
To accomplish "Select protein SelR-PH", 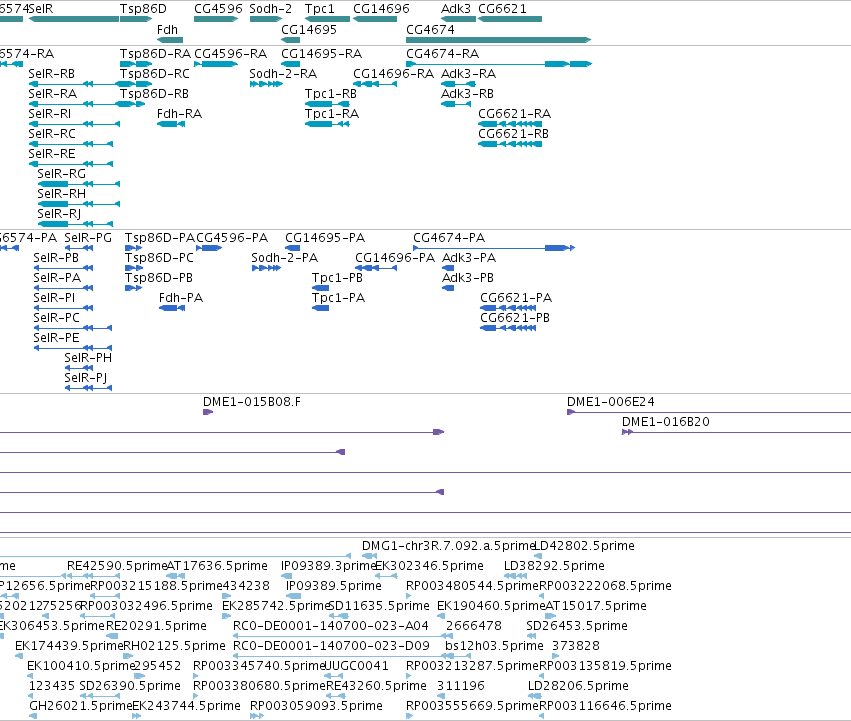I will pyautogui.click(x=88, y=358).
